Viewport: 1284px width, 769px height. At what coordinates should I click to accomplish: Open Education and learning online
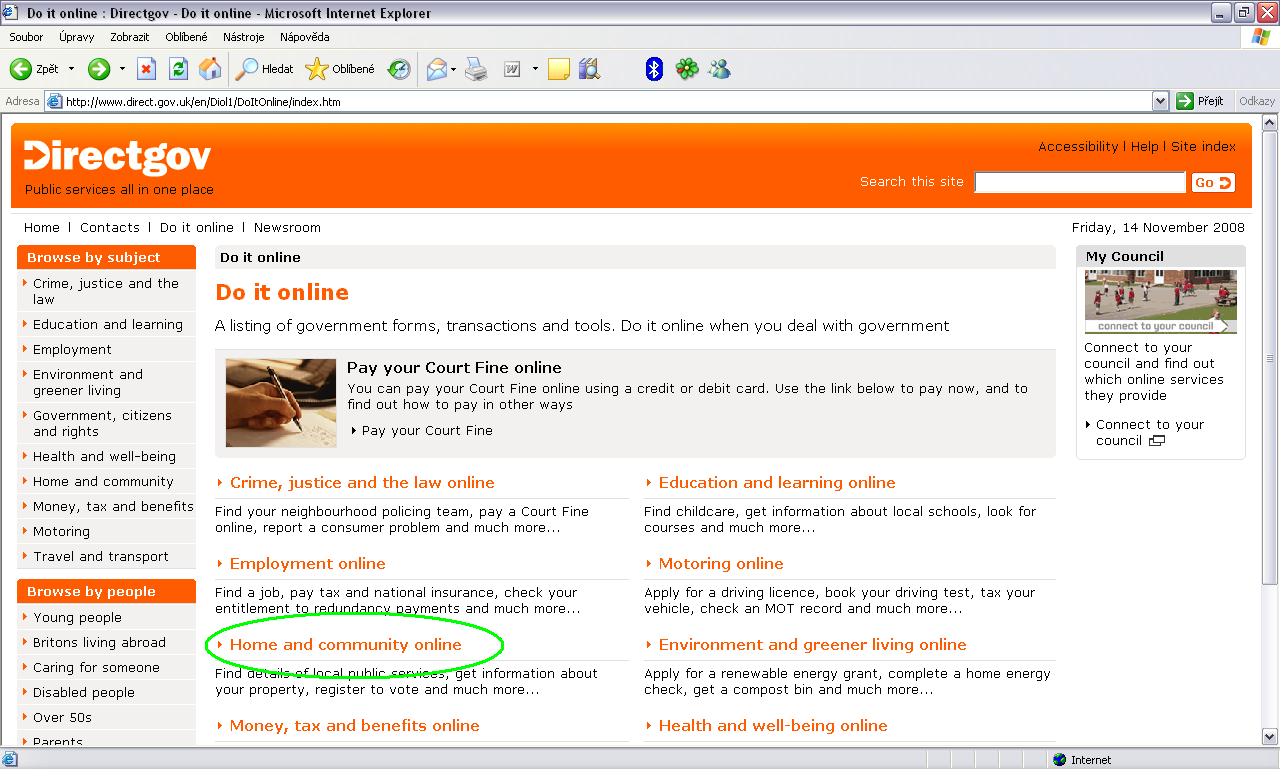pos(777,482)
